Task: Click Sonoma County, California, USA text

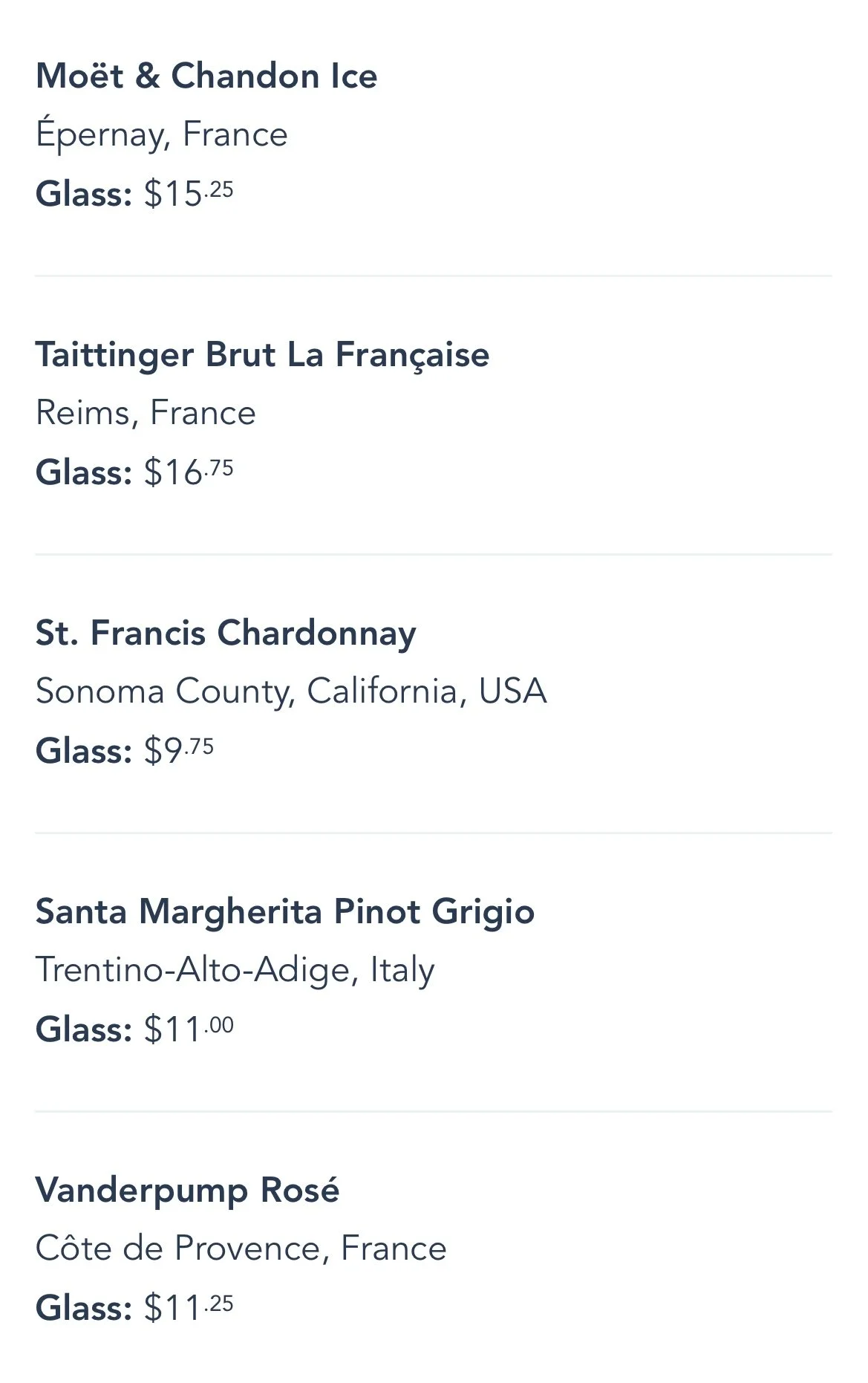Action: coord(291,691)
